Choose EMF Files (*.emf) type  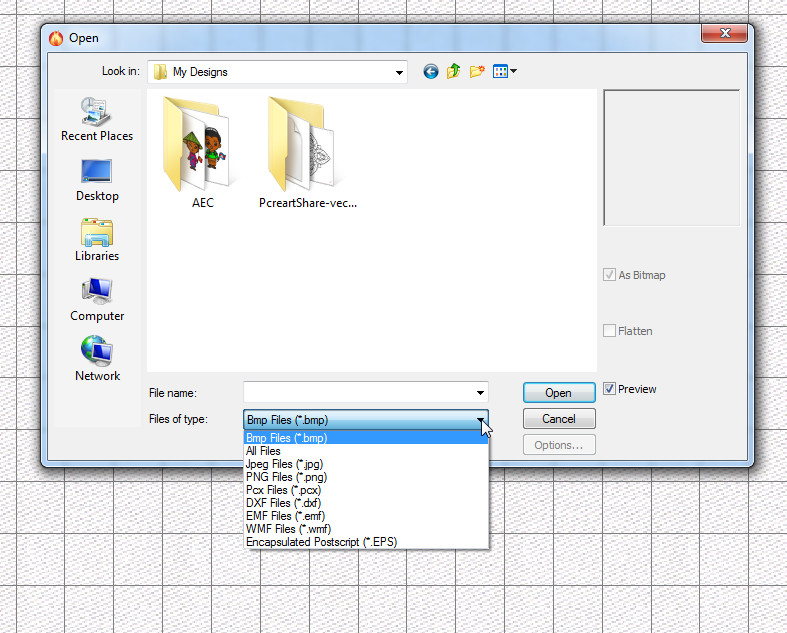coord(366,516)
